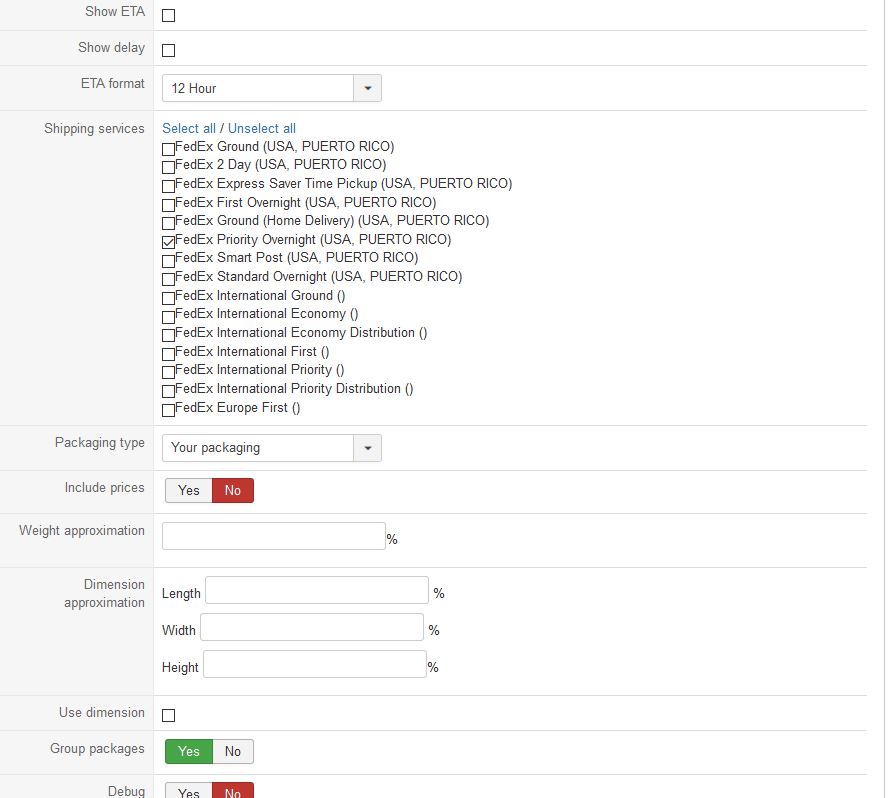Set Include prices to Yes
This screenshot has width=890, height=798.
(189, 490)
